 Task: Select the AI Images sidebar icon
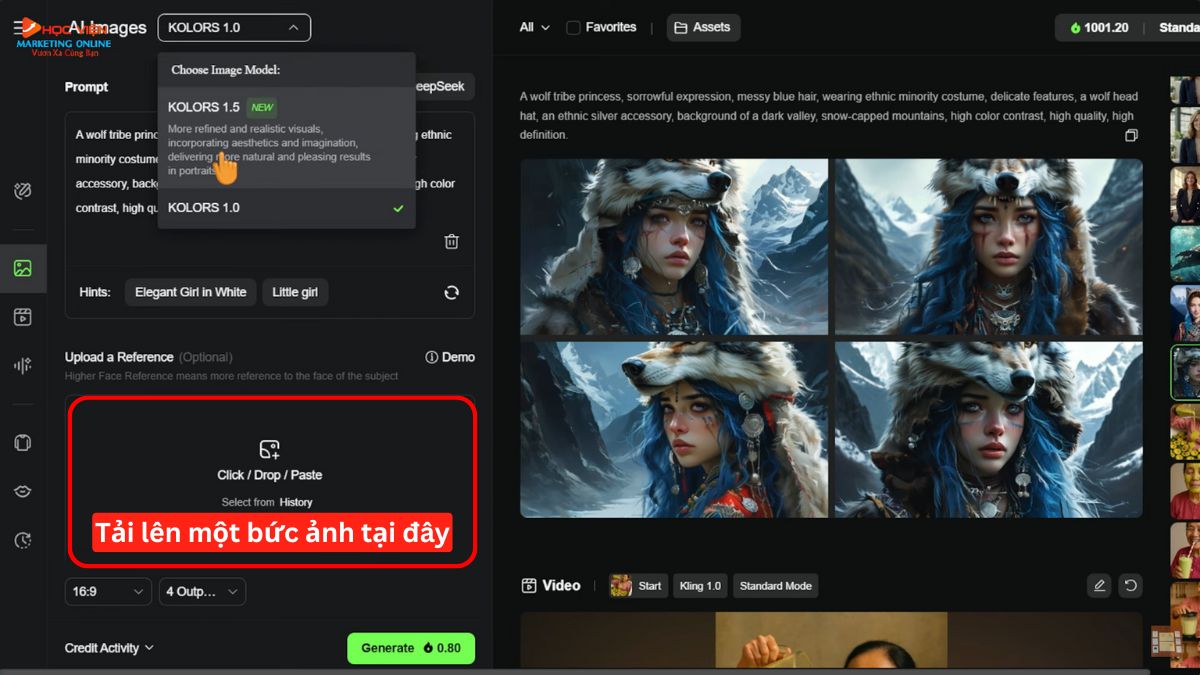(x=23, y=268)
